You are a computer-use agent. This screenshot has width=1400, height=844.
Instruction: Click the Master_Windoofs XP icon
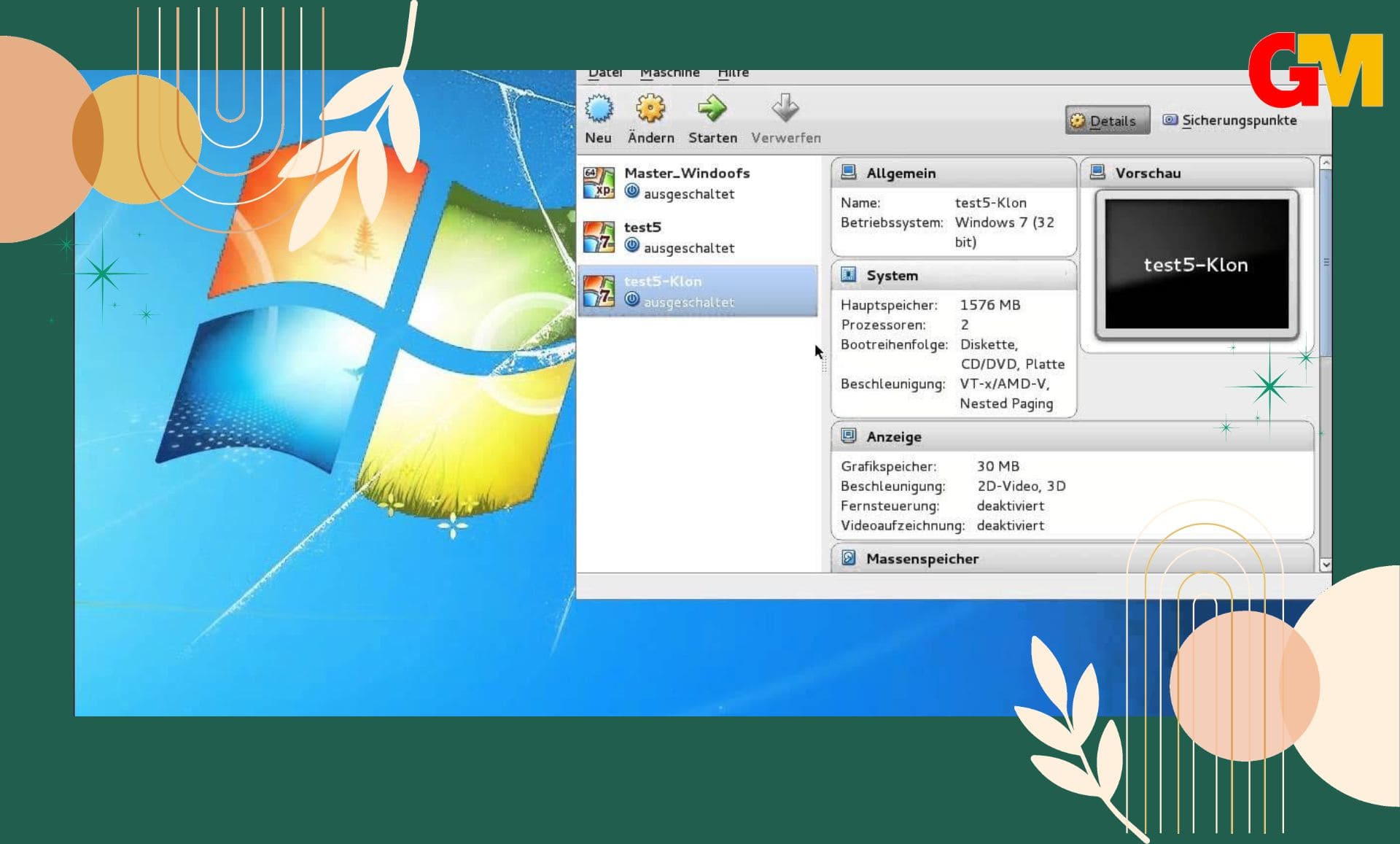click(599, 183)
